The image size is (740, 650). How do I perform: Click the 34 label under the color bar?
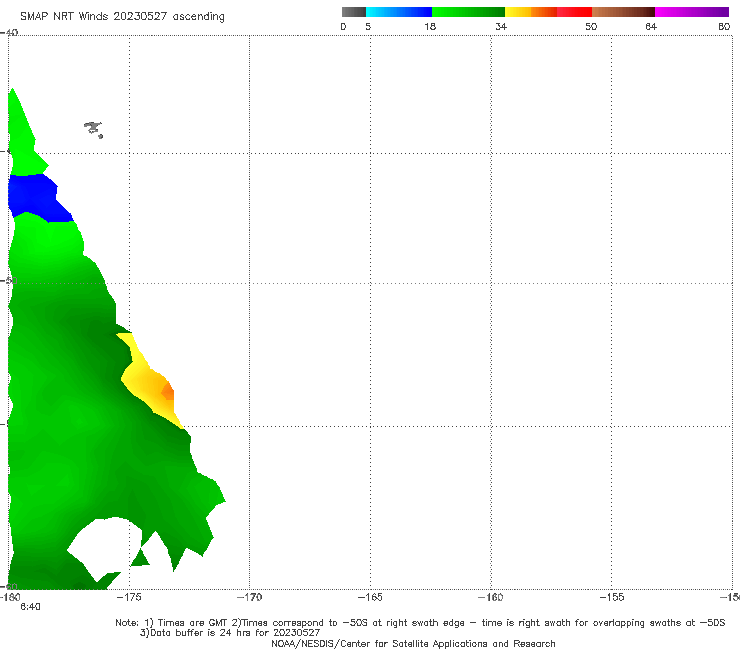(501, 26)
